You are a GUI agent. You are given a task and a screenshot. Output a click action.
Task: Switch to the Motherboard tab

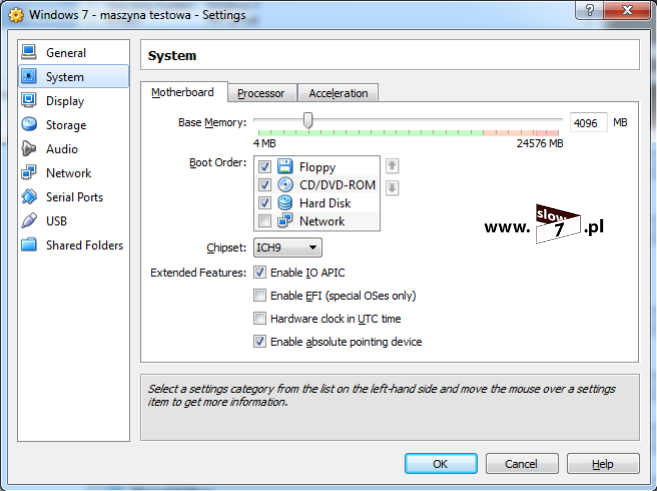click(x=183, y=92)
